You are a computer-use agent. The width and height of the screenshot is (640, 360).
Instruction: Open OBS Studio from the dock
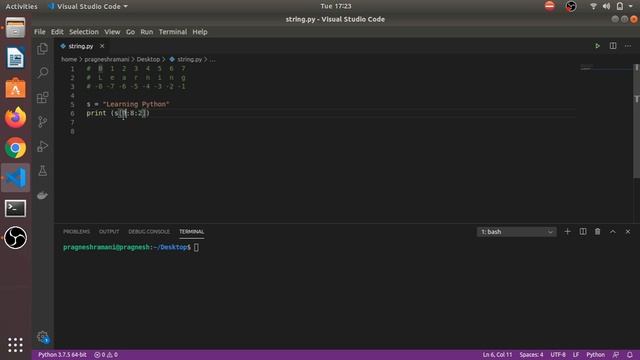click(x=16, y=238)
